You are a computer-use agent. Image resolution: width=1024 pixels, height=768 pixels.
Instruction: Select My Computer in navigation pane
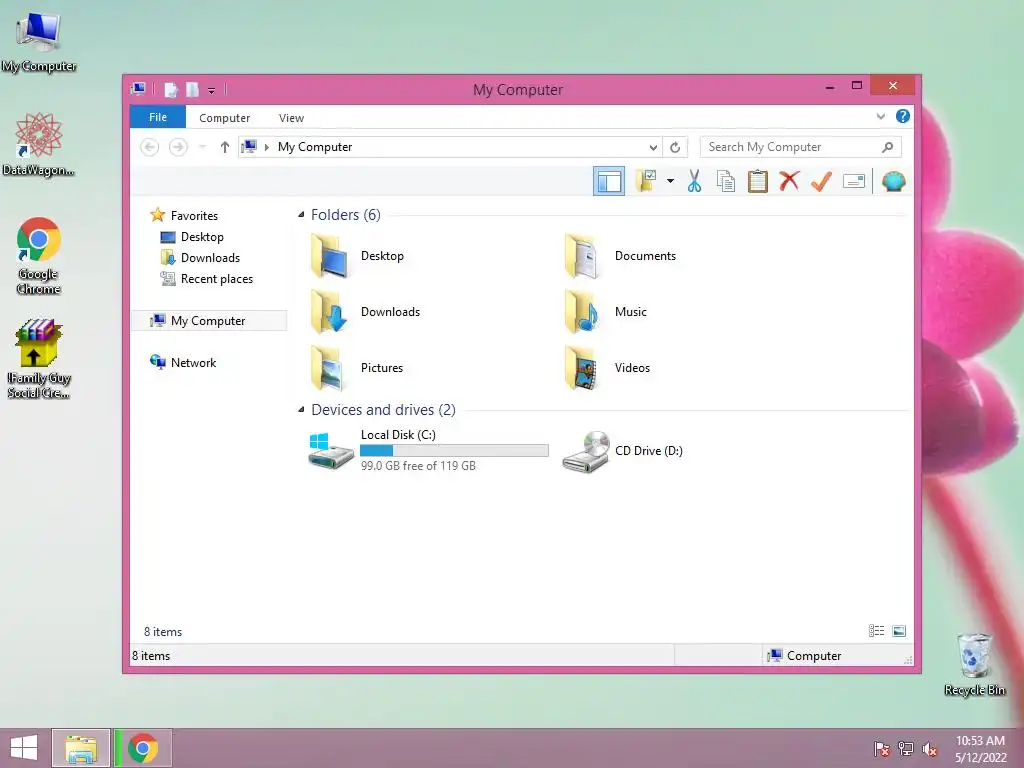click(x=209, y=321)
